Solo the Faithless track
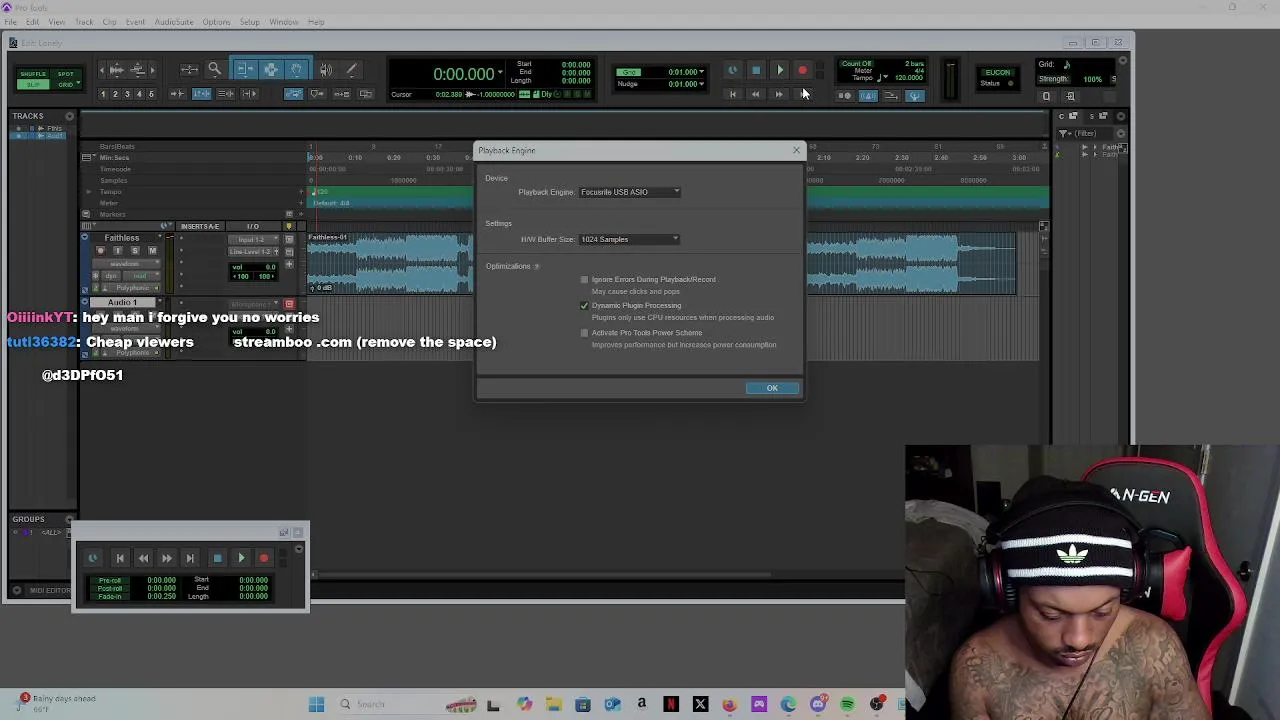This screenshot has height=720, width=1280. pos(135,251)
